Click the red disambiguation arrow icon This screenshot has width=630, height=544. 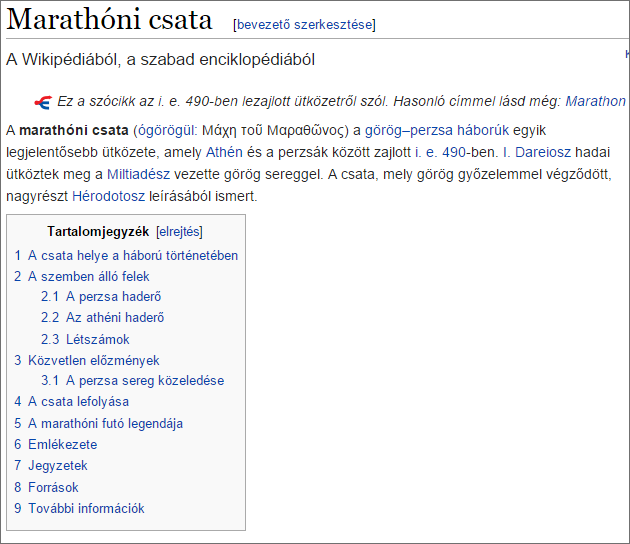click(43, 102)
